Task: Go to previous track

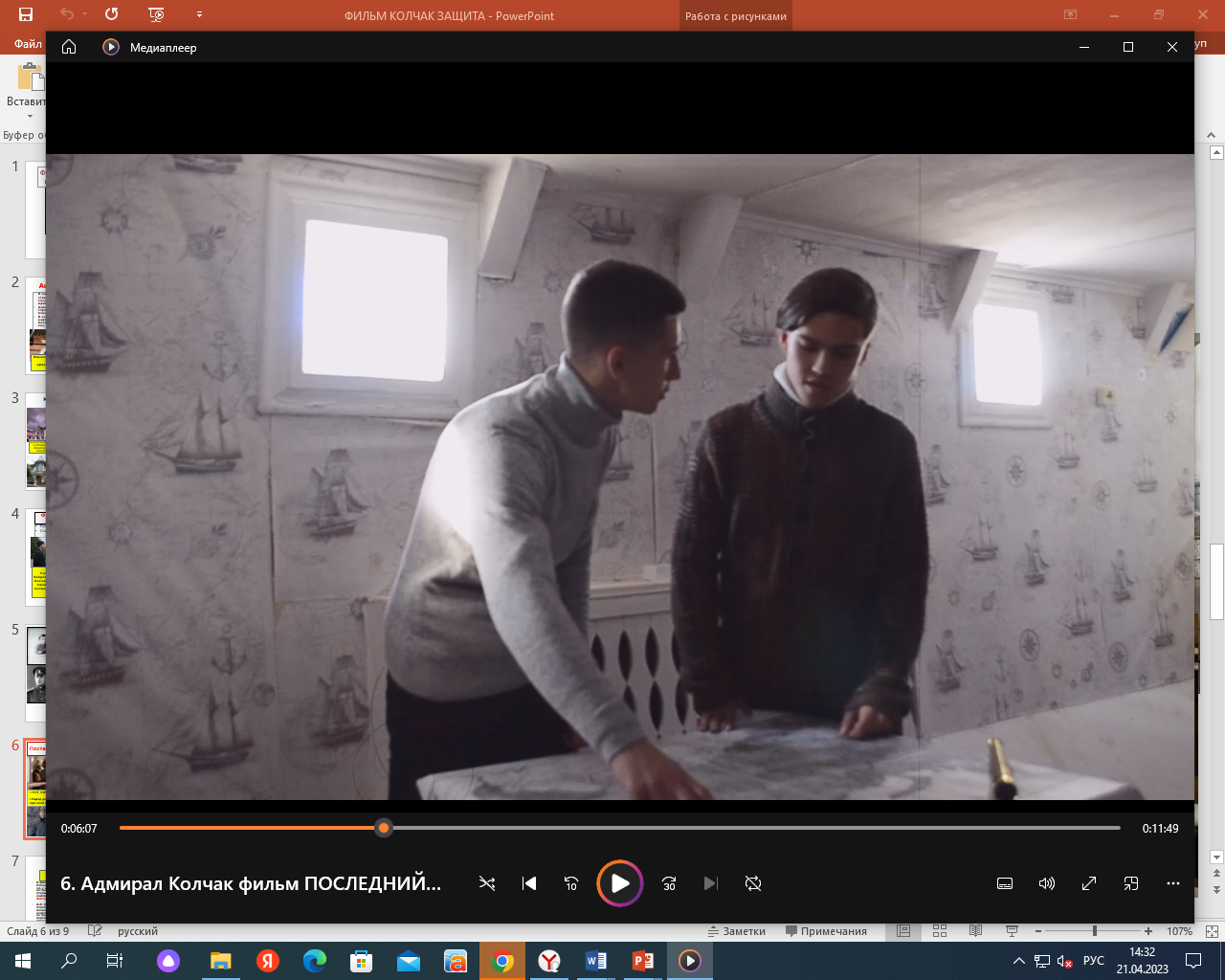Action: point(529,883)
